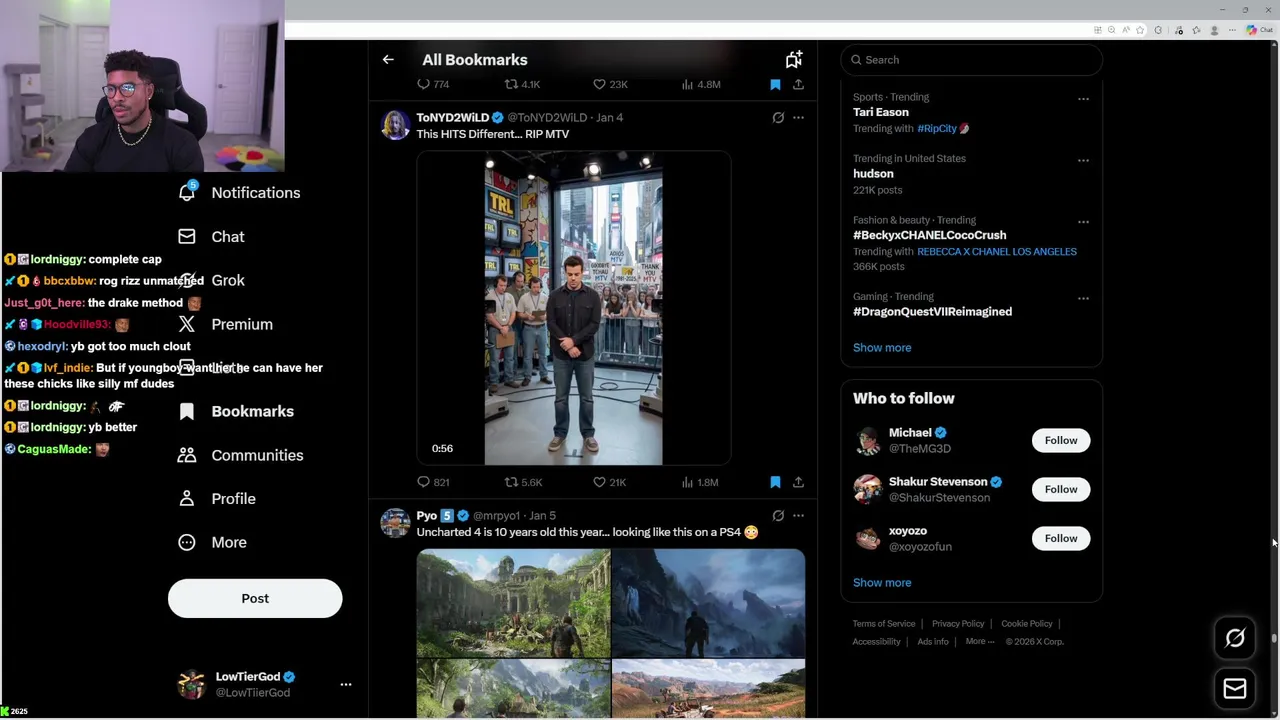Open the sparkle-bookmark icon beside All Bookmarks

coord(793,60)
